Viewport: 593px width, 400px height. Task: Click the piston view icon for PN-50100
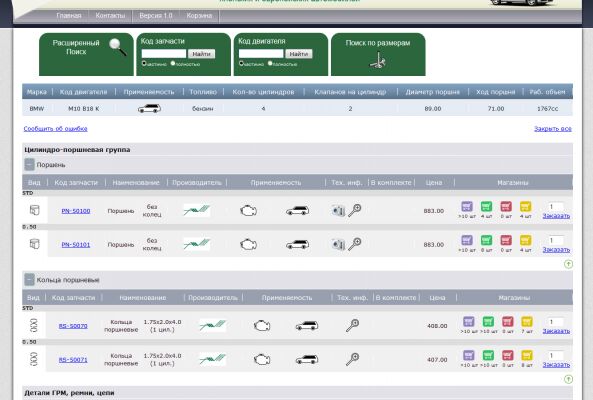(x=34, y=210)
